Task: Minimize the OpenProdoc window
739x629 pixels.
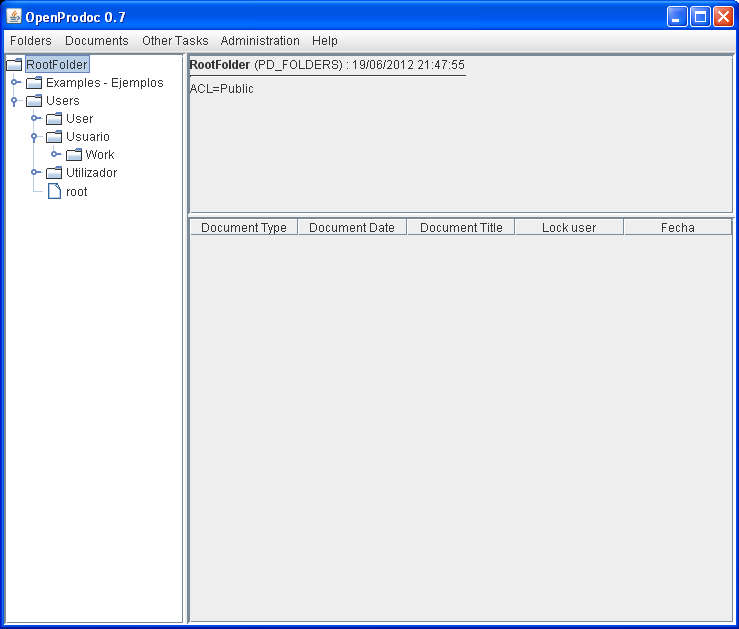Action: (677, 17)
